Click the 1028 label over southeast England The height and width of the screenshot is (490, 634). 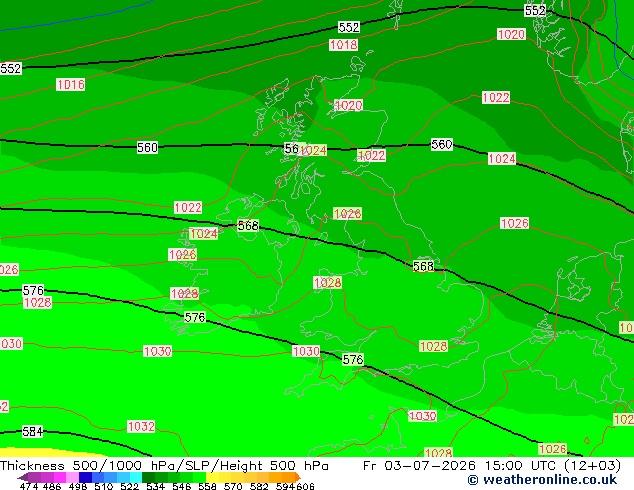pyautogui.click(x=433, y=346)
